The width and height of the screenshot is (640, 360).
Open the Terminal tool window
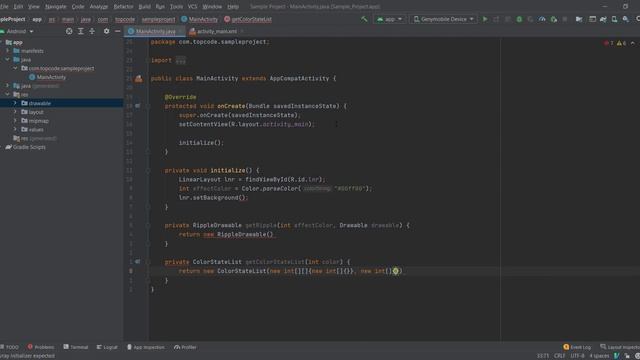click(x=76, y=347)
